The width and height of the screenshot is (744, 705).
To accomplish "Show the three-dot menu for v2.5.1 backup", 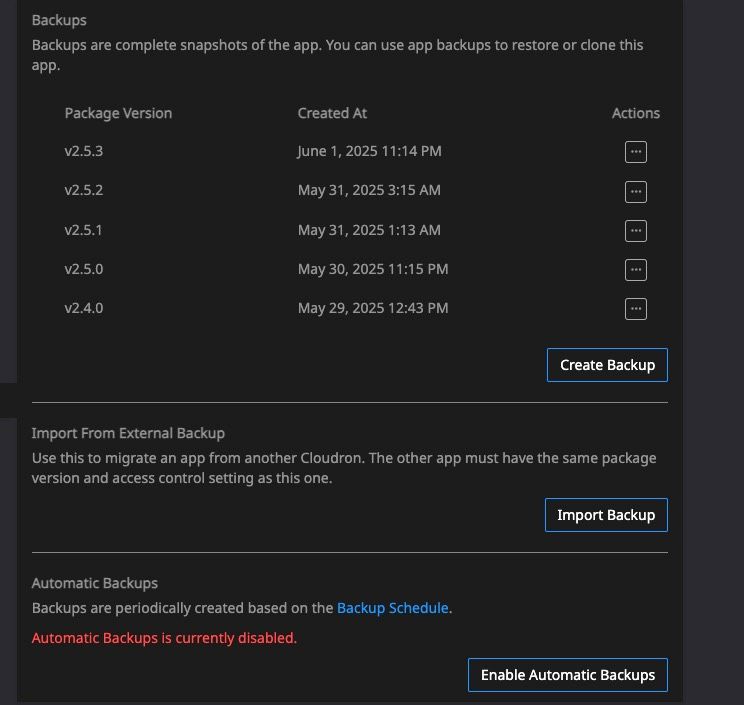I will pos(635,231).
